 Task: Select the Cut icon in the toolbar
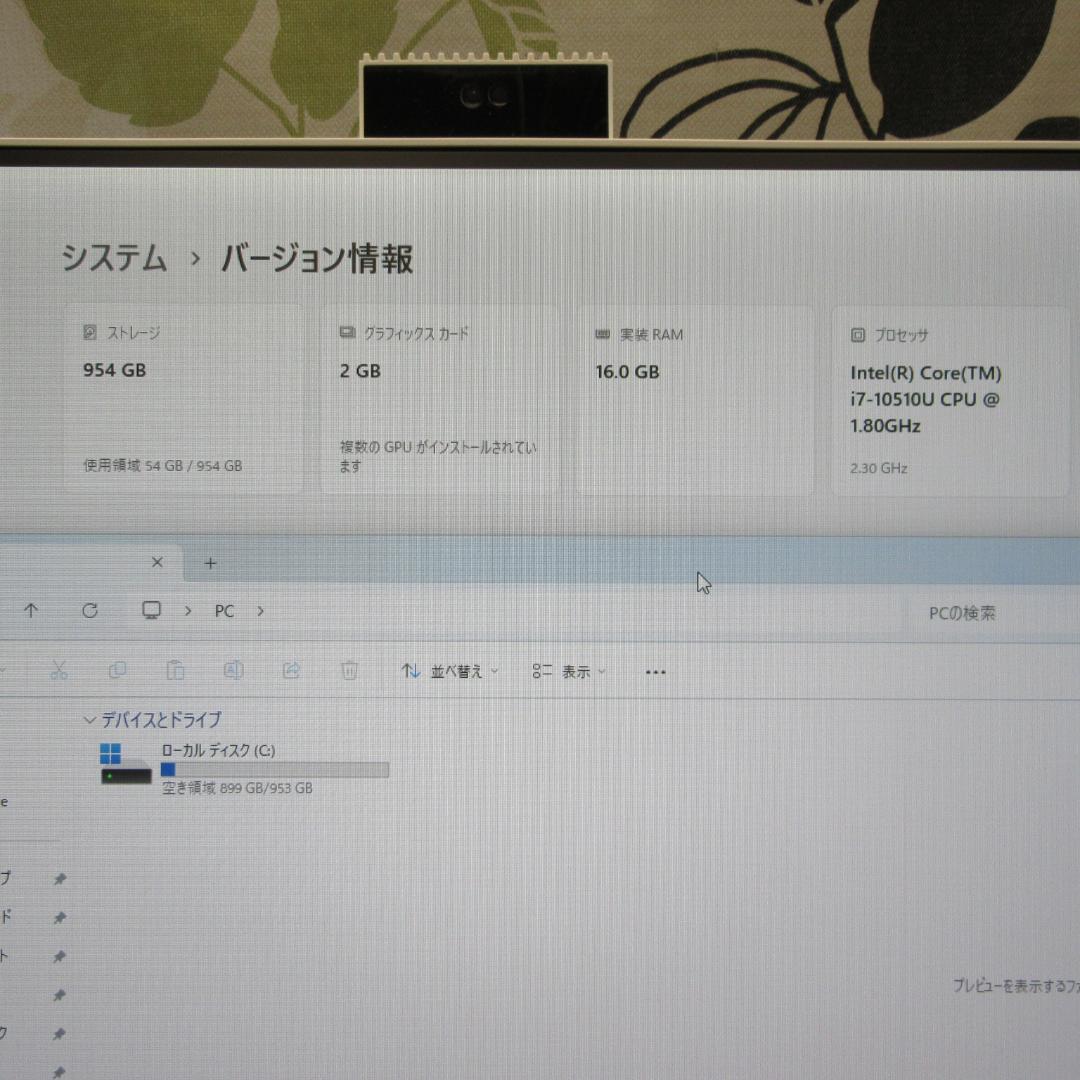coord(58,670)
